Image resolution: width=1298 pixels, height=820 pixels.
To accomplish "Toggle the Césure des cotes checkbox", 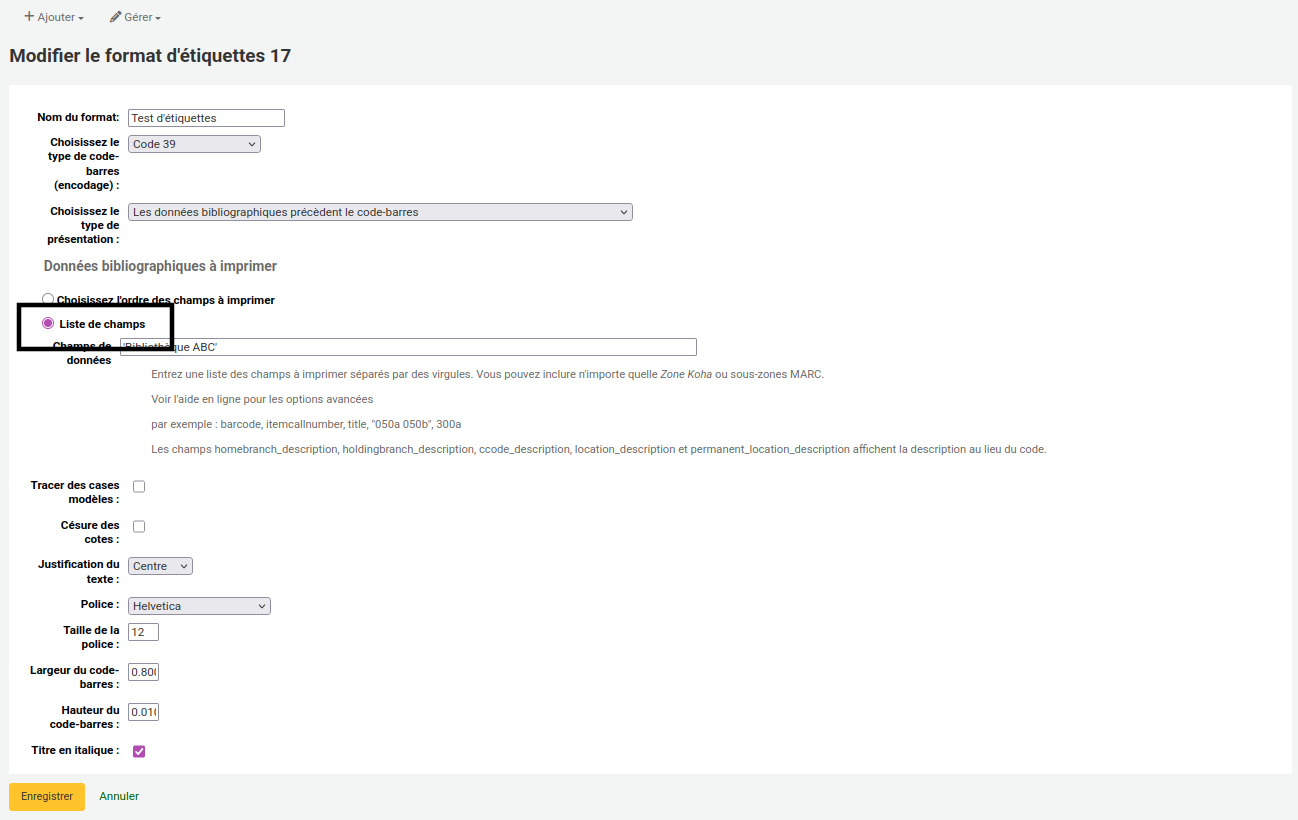I will 139,526.
